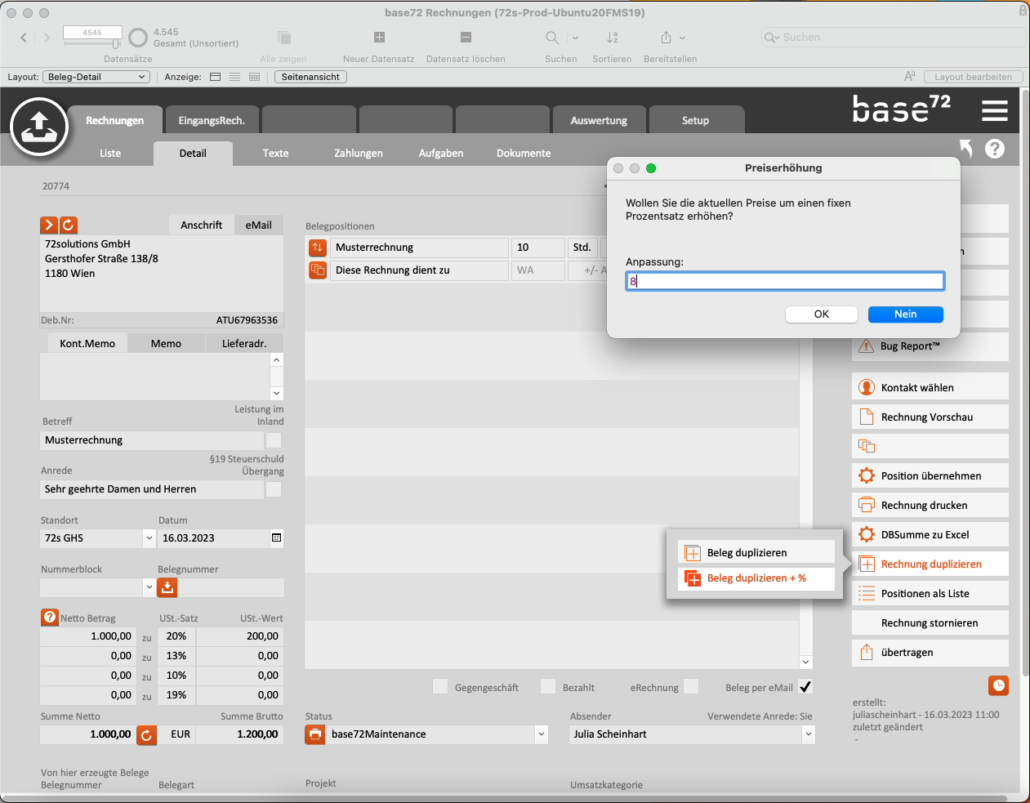The width and height of the screenshot is (1030, 803).
Task: Expand the Bereitstellen dropdown arrow
Action: coord(683,38)
